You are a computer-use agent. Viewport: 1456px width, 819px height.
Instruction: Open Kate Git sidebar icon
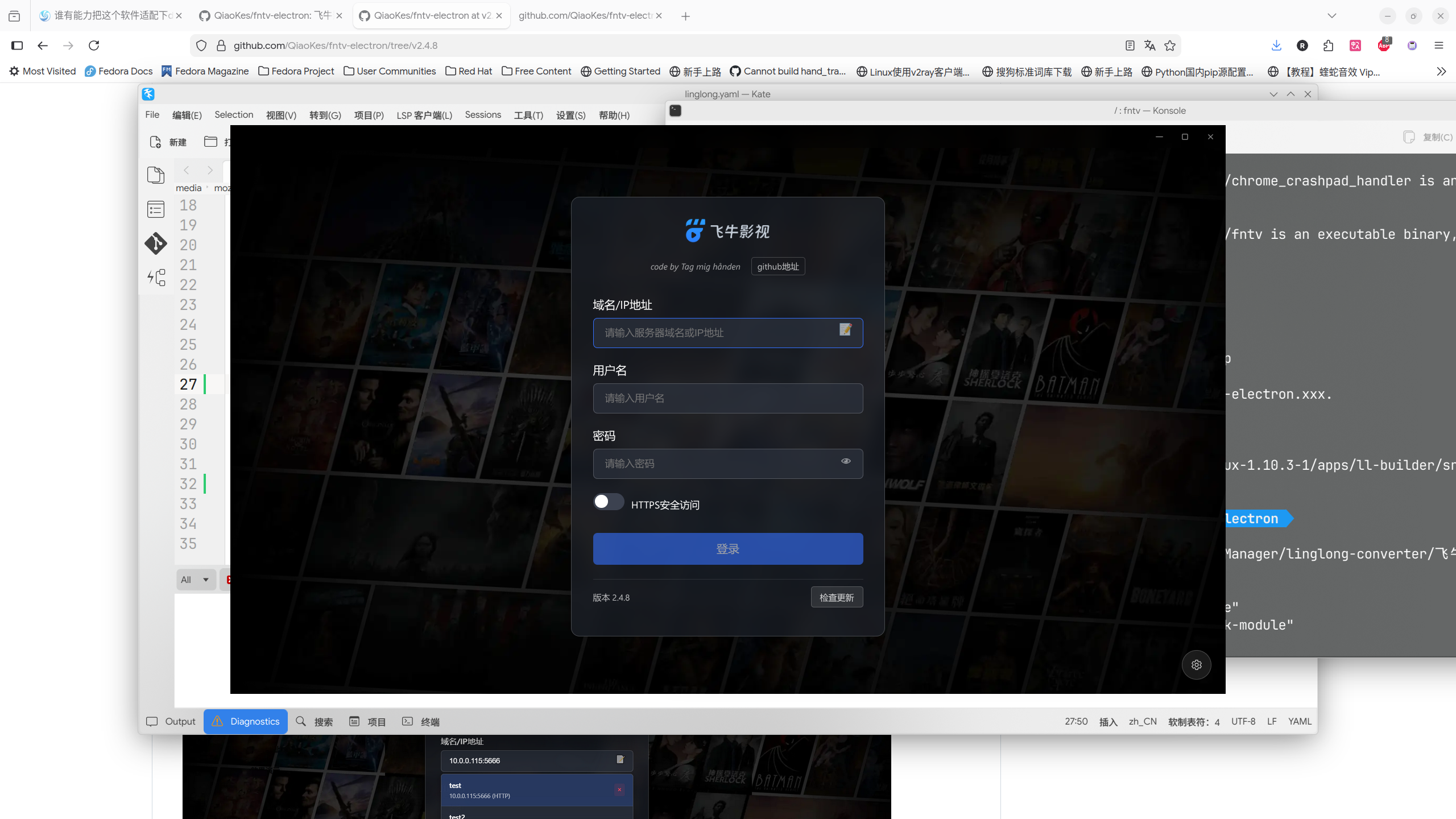156,243
